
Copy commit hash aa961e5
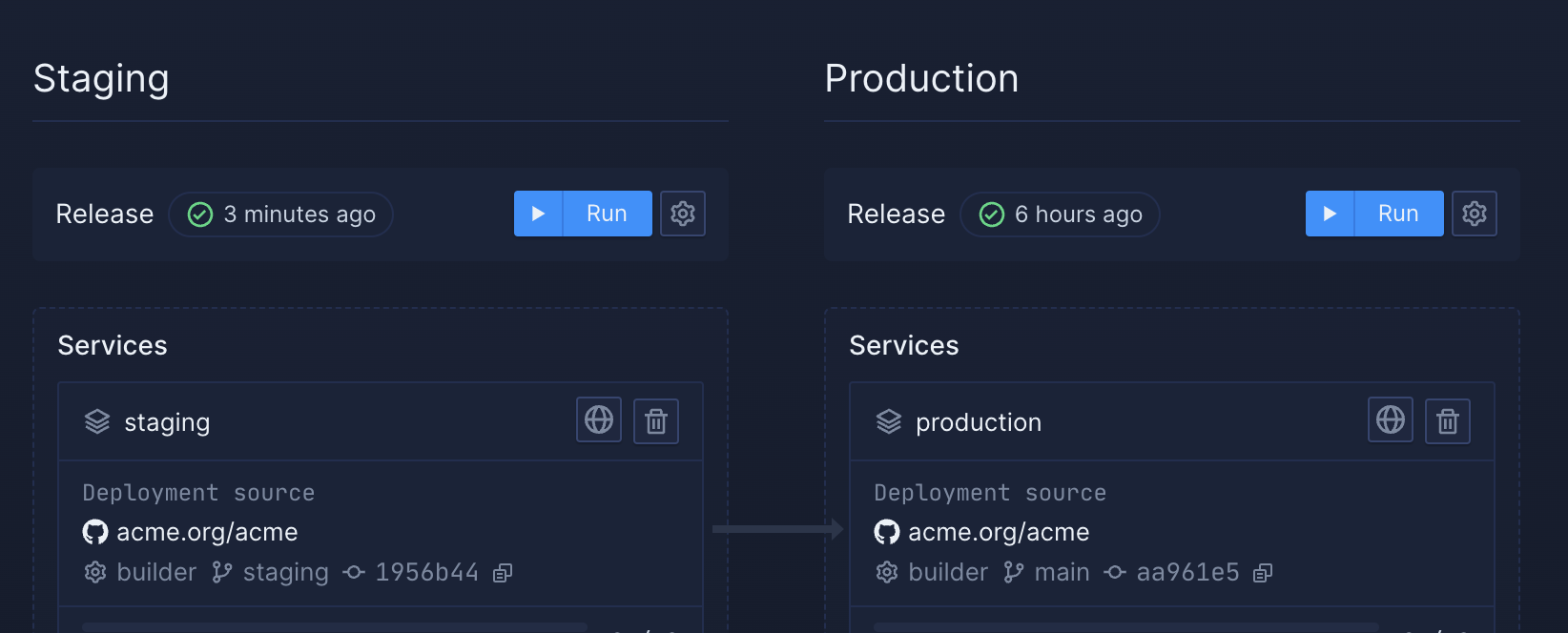pos(1263,573)
